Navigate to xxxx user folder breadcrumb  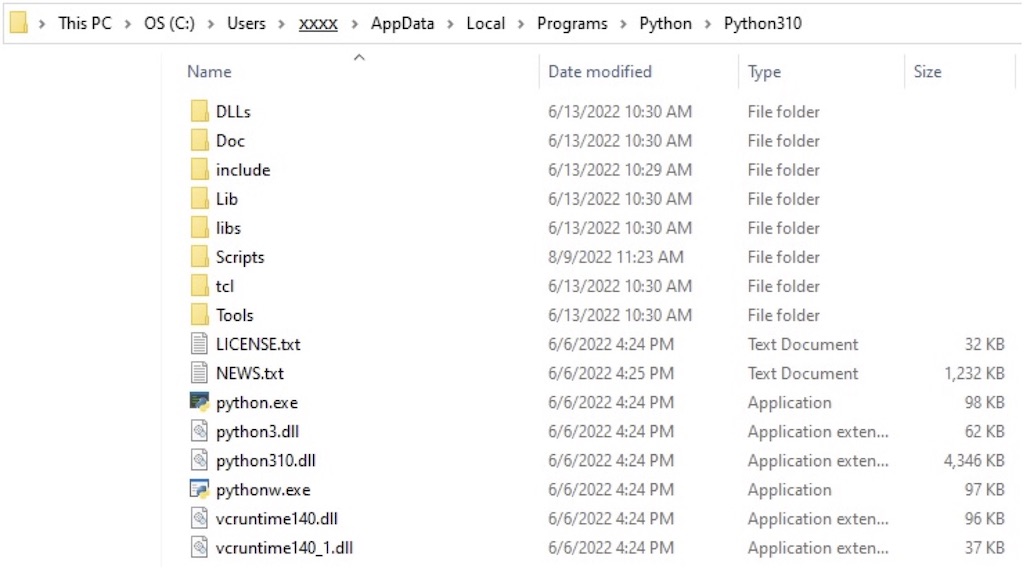point(318,24)
